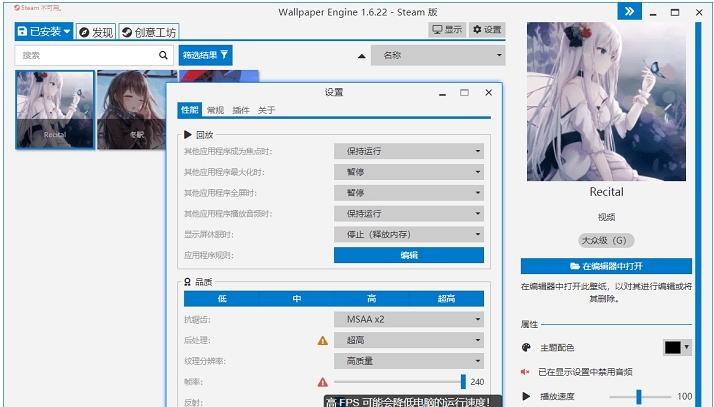Image resolution: width=714 pixels, height=407 pixels.
Task: Click the magnifier search icon
Action: coord(163,55)
